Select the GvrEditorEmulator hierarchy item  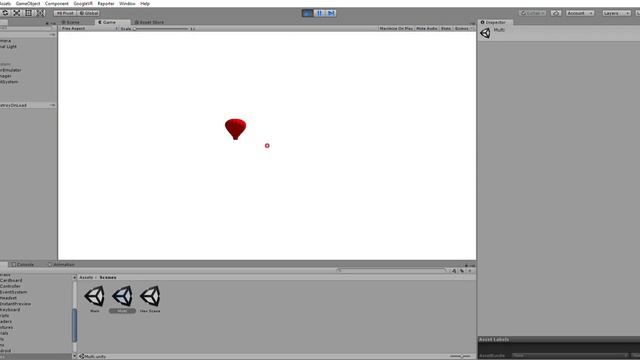click(11, 70)
